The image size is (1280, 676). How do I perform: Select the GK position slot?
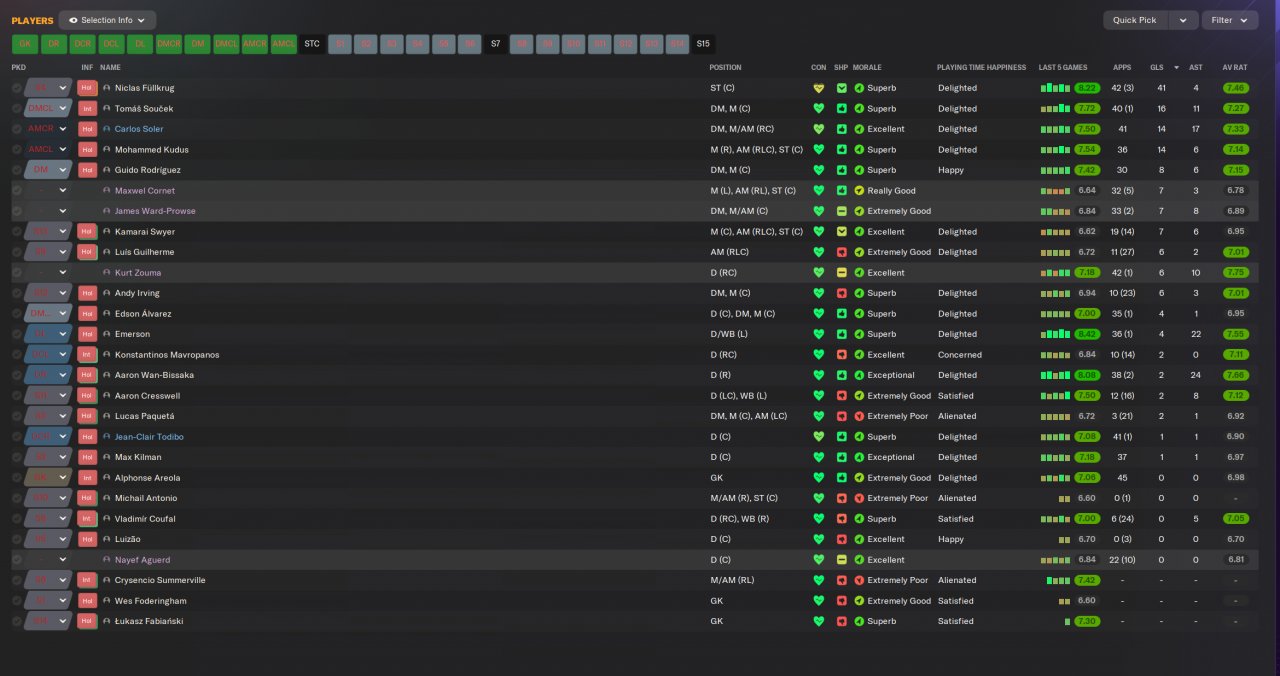click(x=24, y=44)
